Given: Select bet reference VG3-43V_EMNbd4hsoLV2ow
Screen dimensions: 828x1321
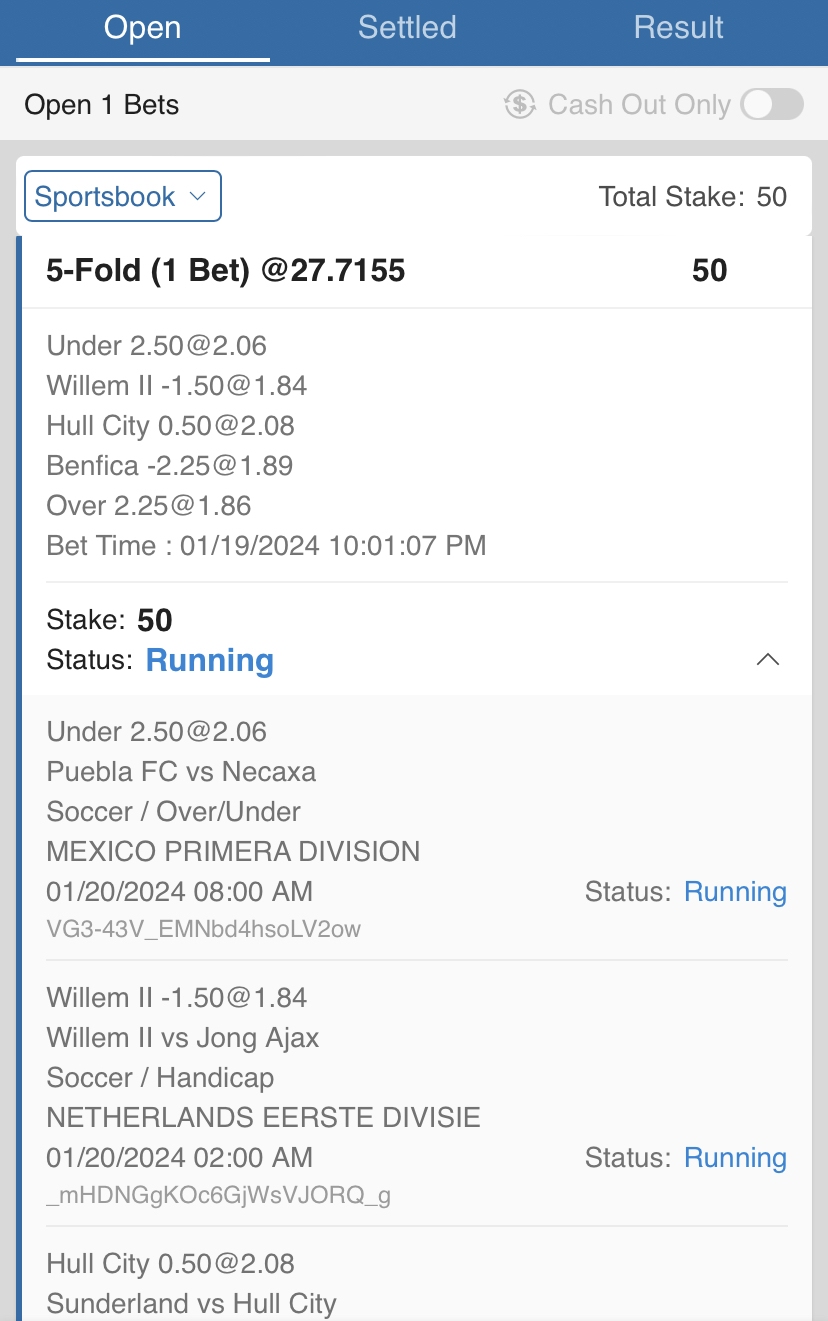Looking at the screenshot, I should [x=204, y=929].
